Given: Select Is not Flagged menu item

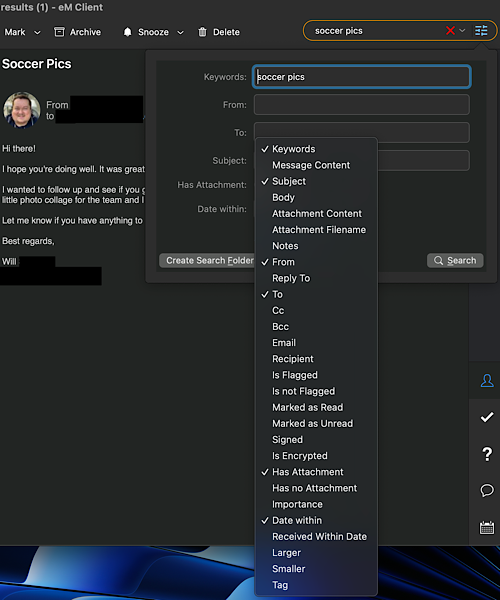Looking at the screenshot, I should (316, 391).
